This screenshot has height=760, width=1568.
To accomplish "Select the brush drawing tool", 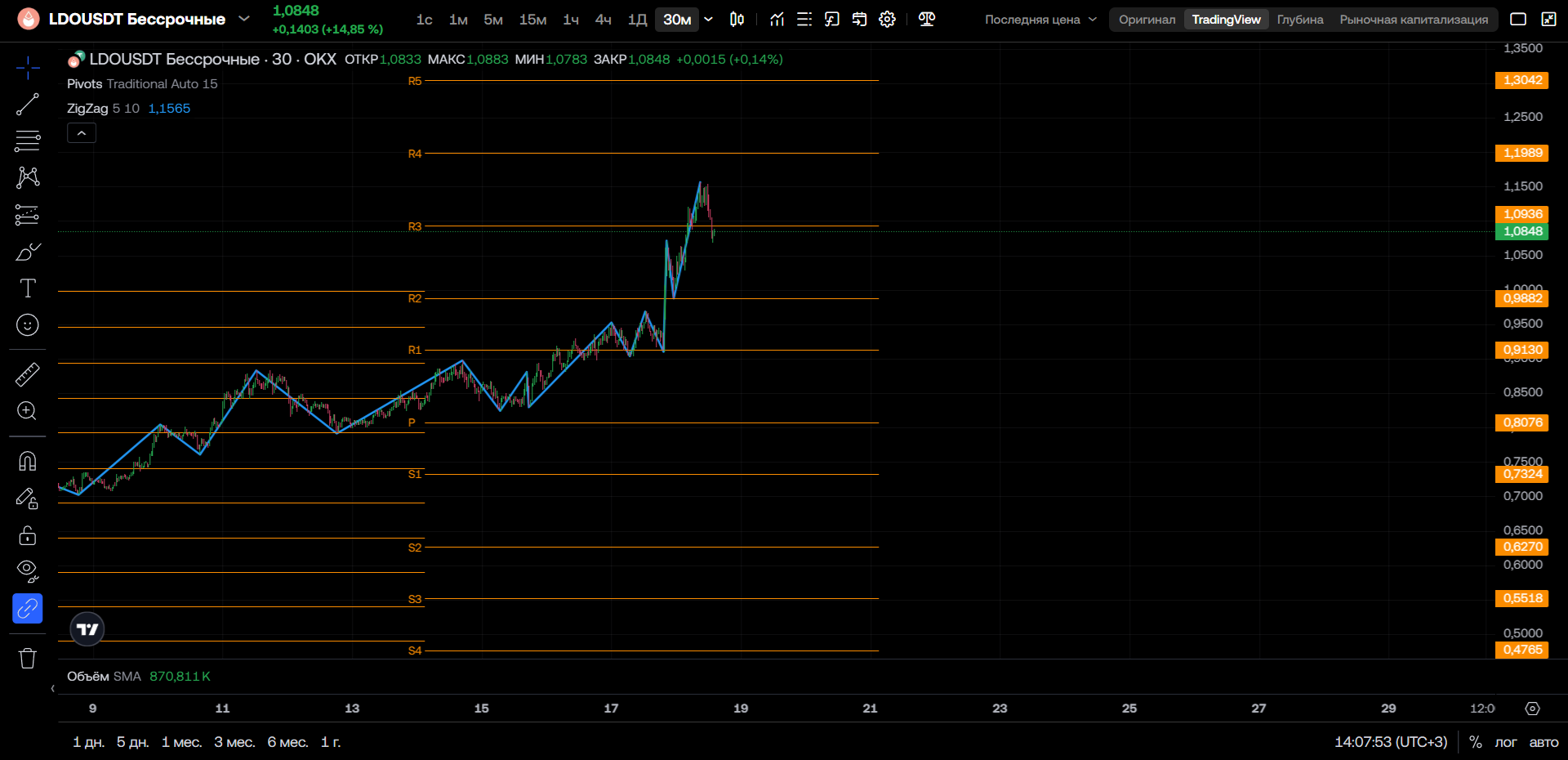I will tap(28, 252).
